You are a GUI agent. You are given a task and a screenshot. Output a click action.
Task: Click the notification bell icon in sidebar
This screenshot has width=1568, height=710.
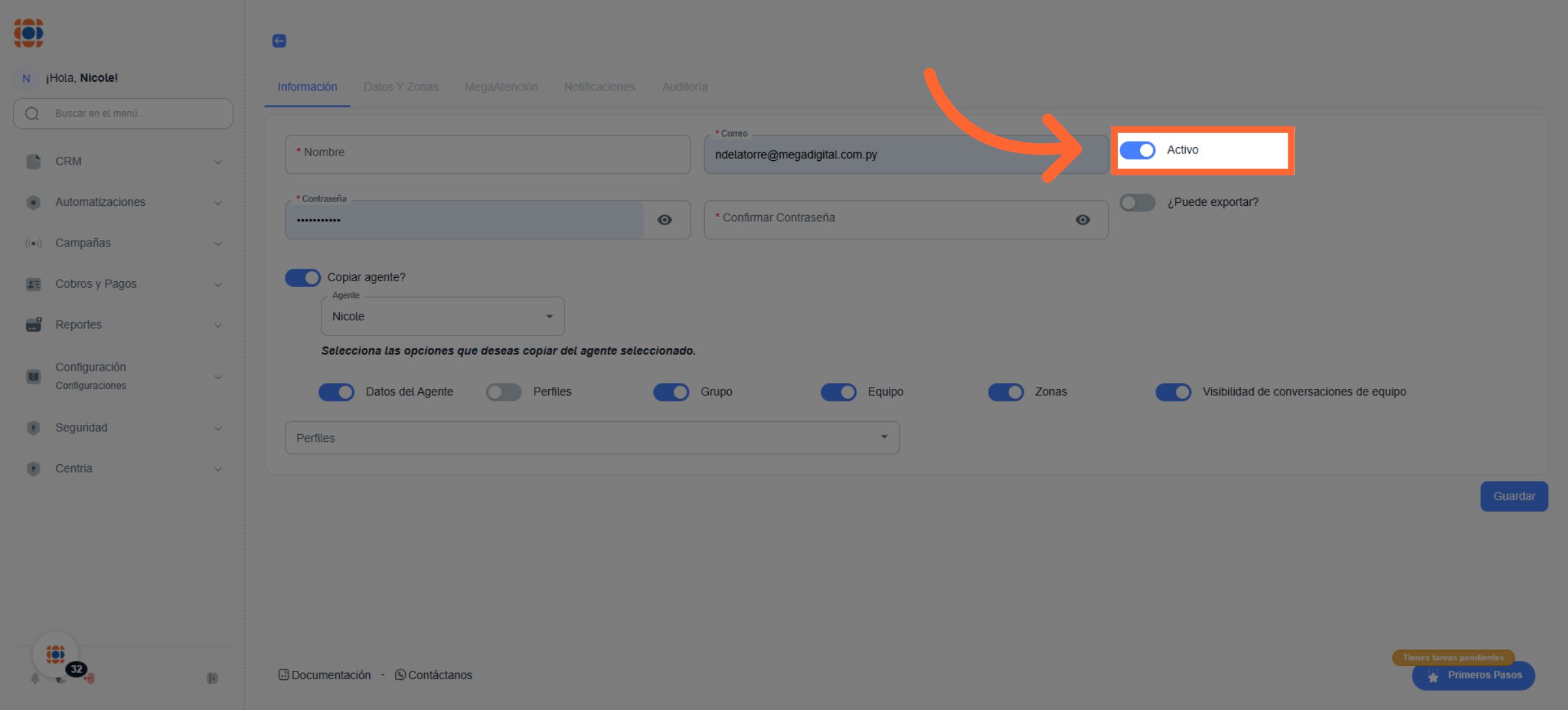pyautogui.click(x=35, y=678)
